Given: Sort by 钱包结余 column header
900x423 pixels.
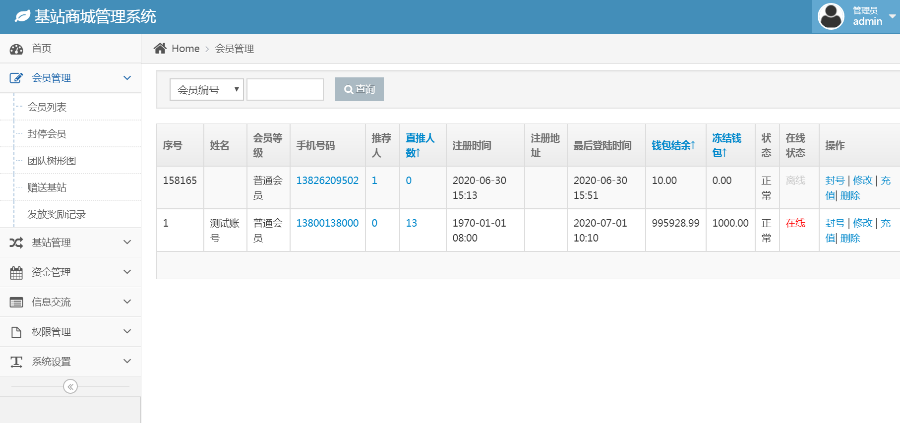Looking at the screenshot, I should pyautogui.click(x=673, y=145).
